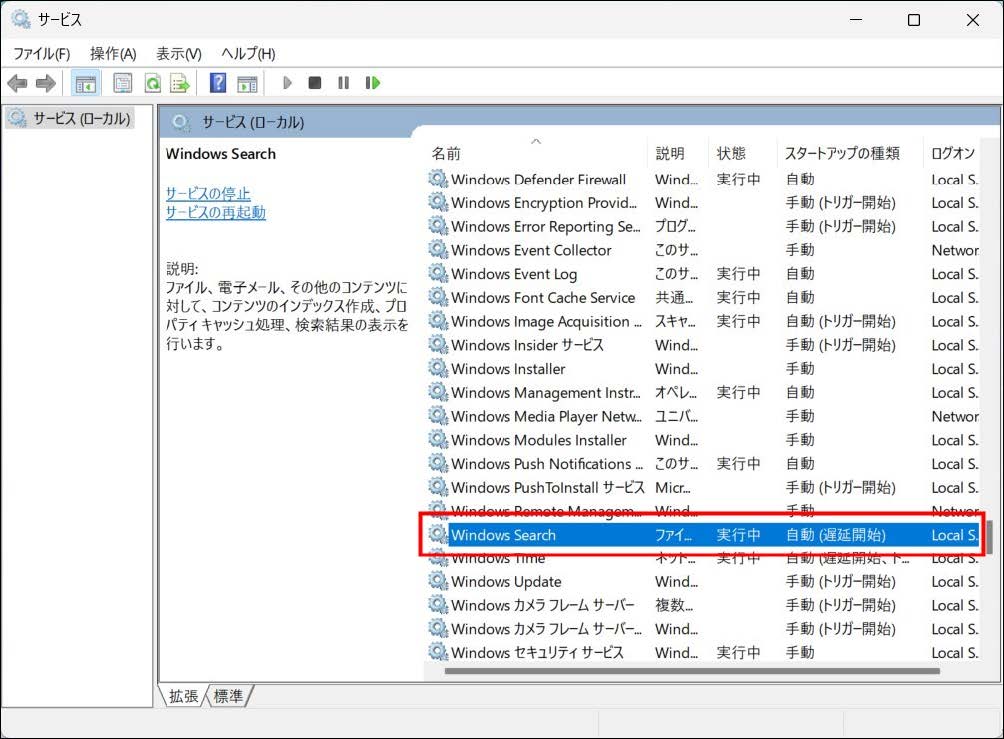Switch to the 拡張 tab
The height and width of the screenshot is (739, 1004).
pos(183,696)
